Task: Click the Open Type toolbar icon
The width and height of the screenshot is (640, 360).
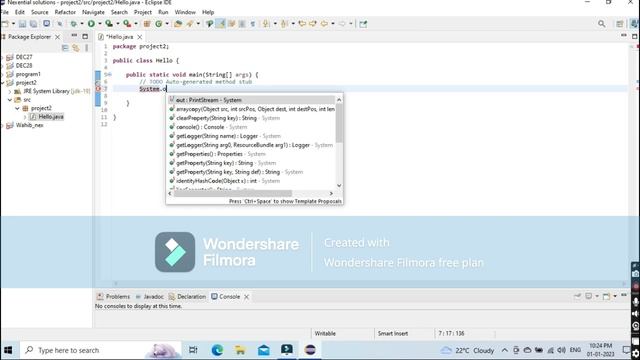Action: pyautogui.click(x=178, y=24)
